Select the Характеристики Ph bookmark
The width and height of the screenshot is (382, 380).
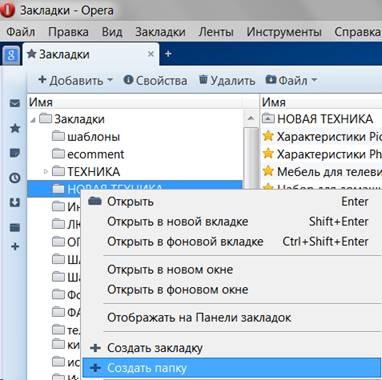click(321, 154)
